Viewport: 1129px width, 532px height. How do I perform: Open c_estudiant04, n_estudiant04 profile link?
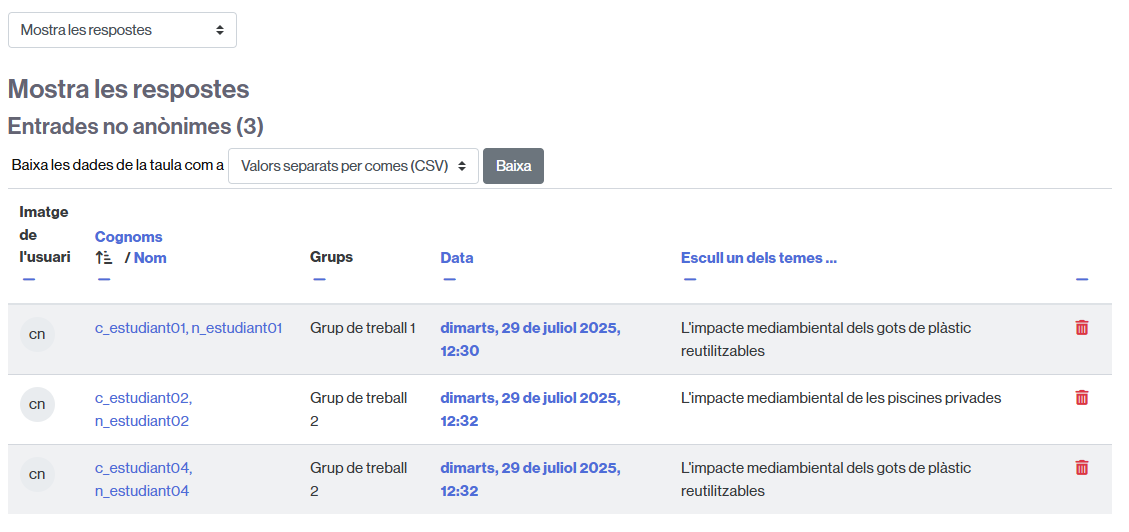[x=144, y=479]
